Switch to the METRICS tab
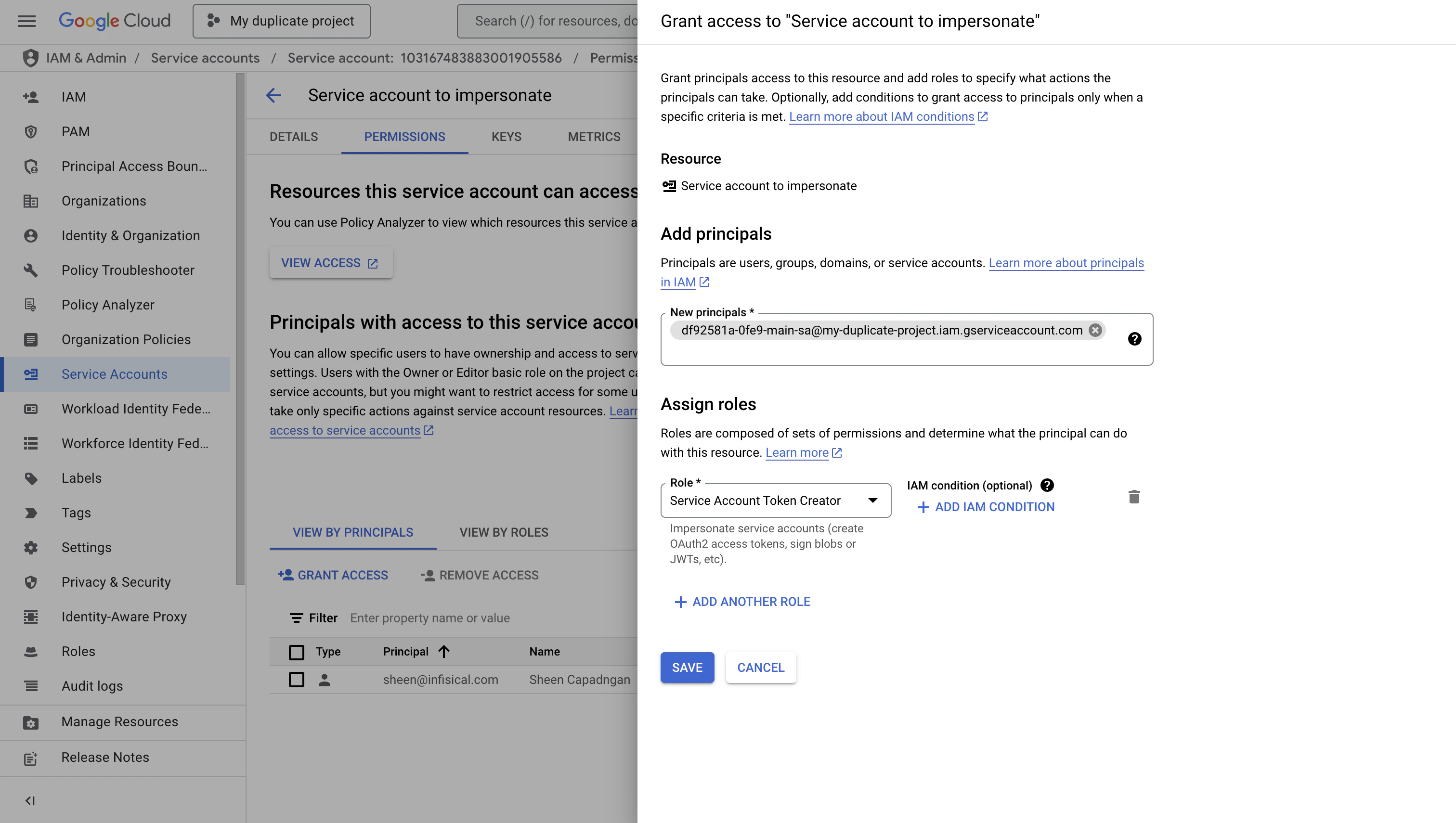This screenshot has height=823, width=1456. click(x=594, y=137)
